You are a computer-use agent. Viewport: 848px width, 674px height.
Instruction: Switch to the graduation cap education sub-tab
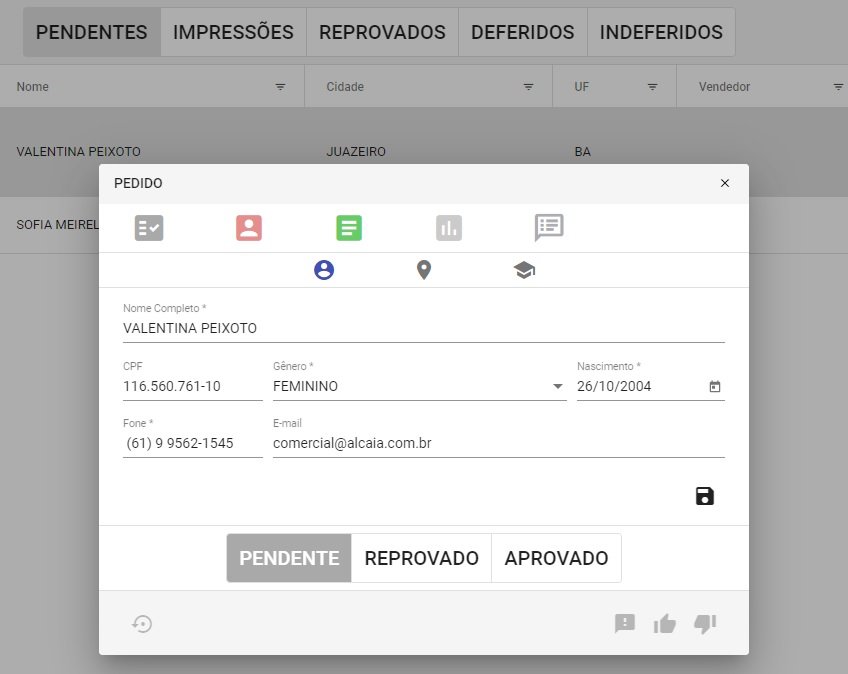[x=524, y=270]
